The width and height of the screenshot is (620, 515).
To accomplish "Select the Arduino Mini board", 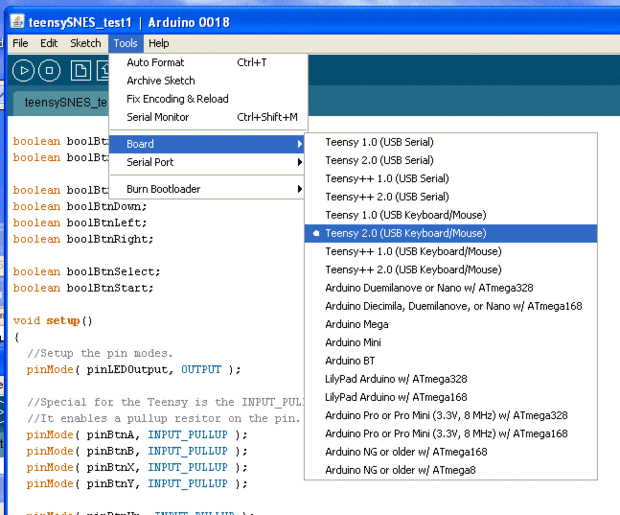I will (x=451, y=342).
